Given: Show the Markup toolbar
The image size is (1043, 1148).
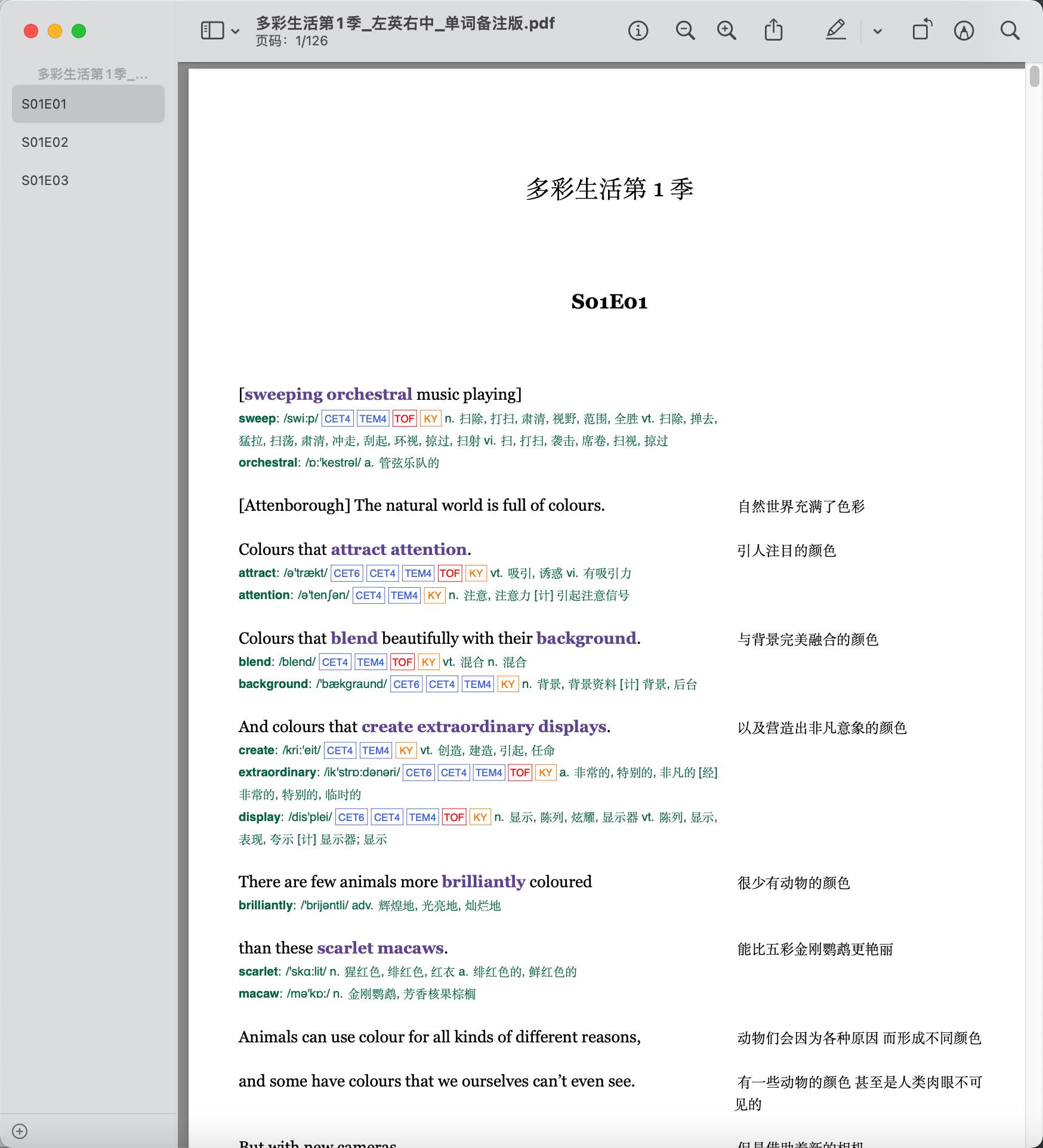Looking at the screenshot, I should 964,30.
